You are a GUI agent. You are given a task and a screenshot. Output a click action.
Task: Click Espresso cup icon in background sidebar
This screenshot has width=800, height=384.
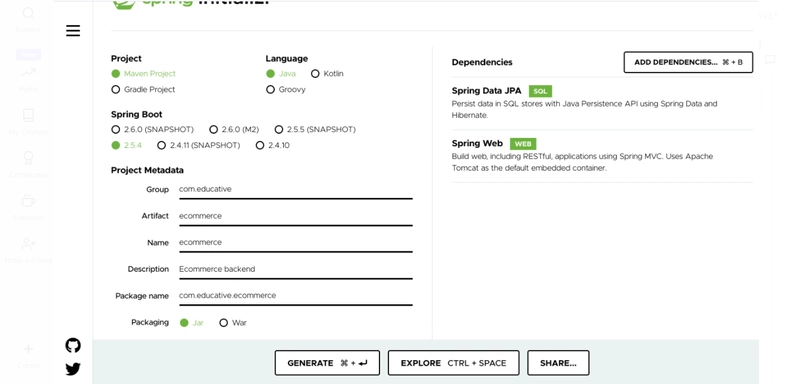(x=29, y=201)
